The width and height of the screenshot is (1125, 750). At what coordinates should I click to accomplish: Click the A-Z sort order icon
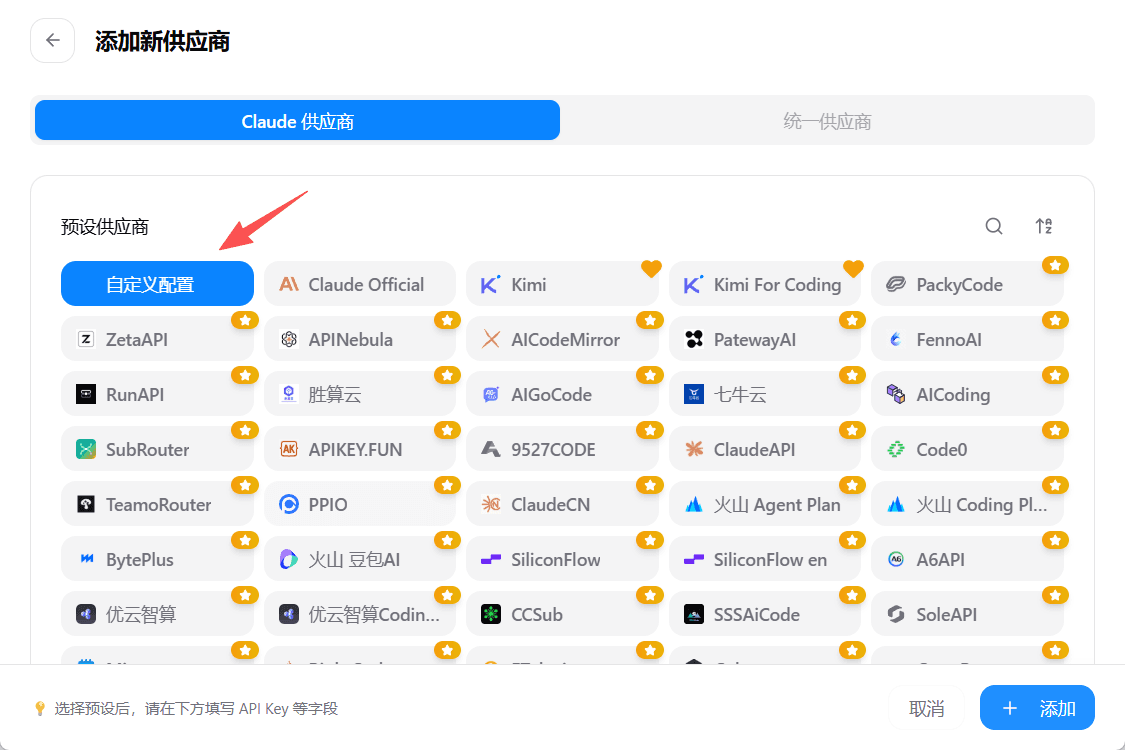point(1044,226)
